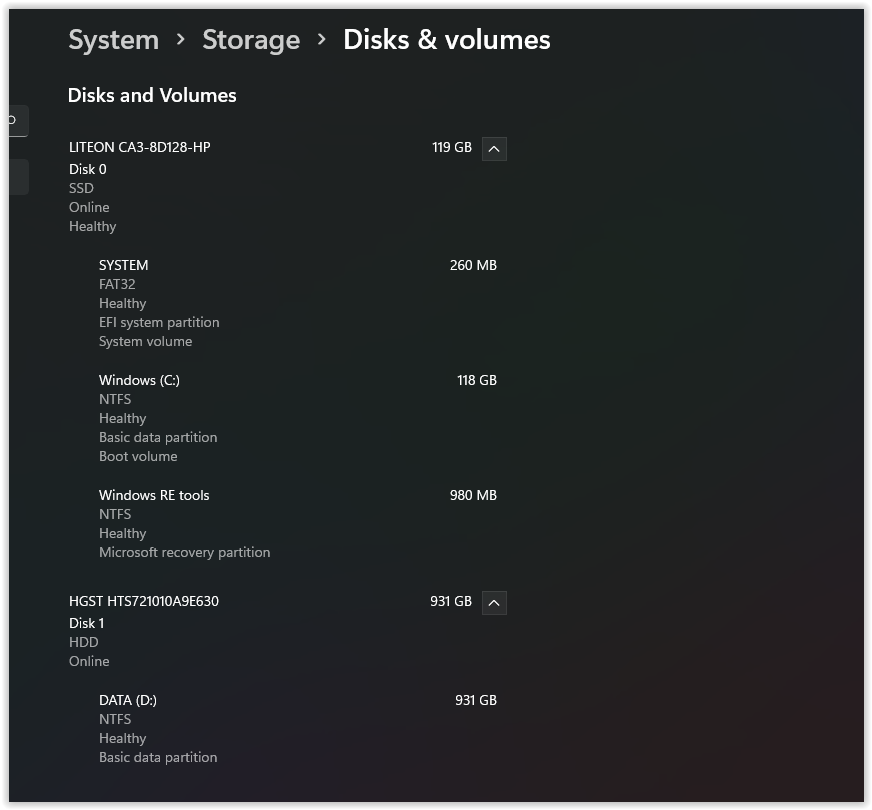Go to Storage in breadcrumb
872x810 pixels.
[251, 40]
